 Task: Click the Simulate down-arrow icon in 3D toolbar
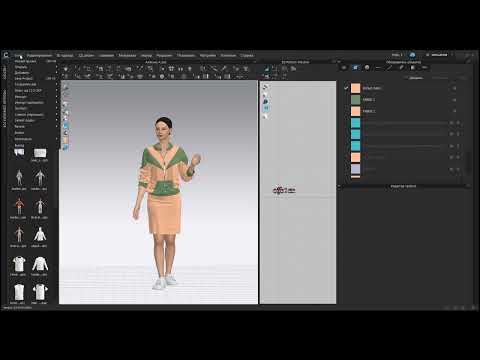(x=66, y=69)
